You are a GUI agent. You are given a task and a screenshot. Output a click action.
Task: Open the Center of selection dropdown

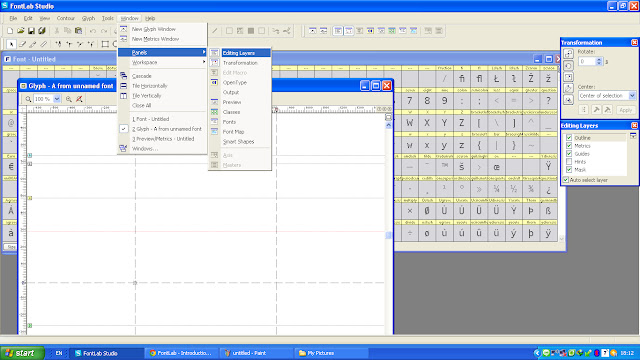[x=632, y=96]
